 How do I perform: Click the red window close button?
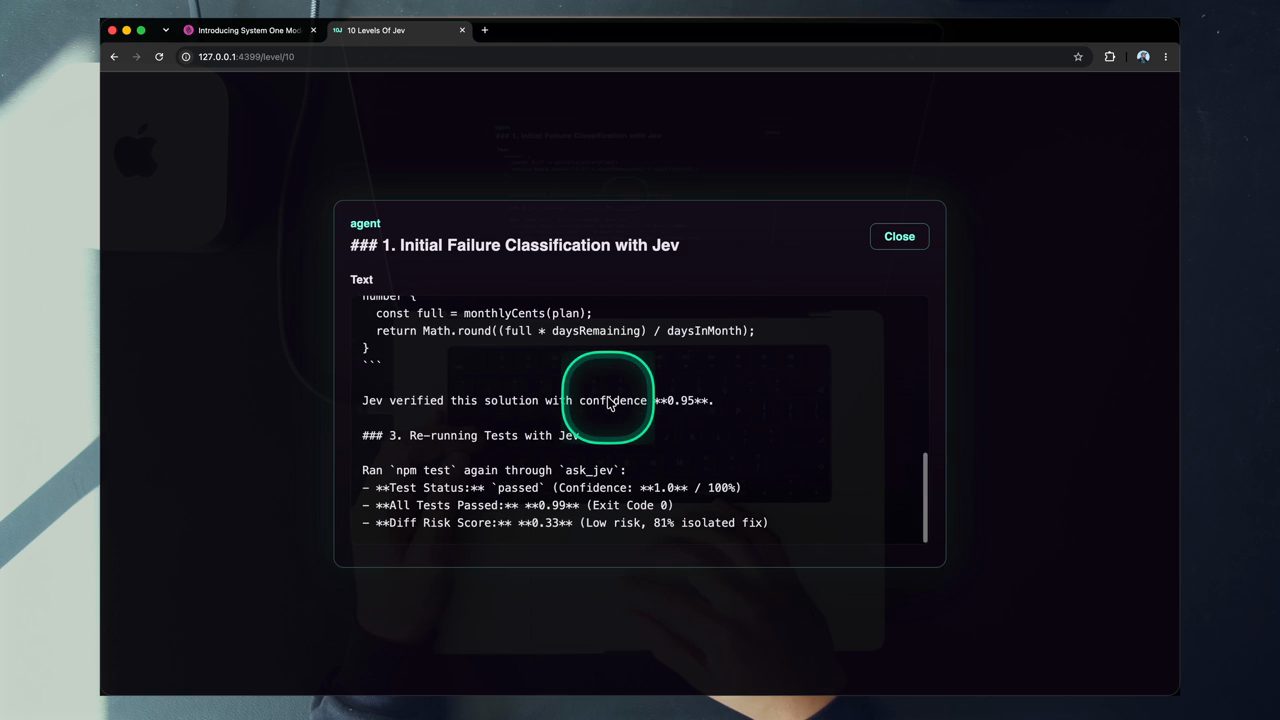click(x=112, y=30)
